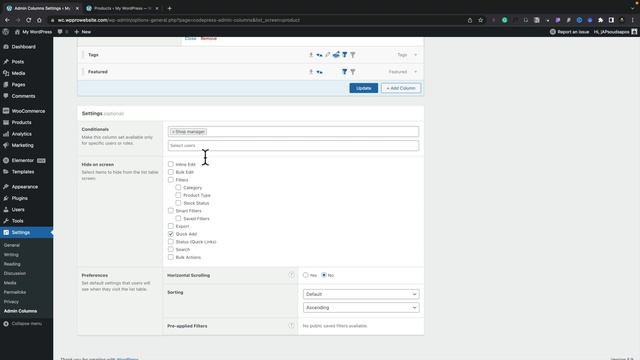640x360 pixels.
Task: Click New in the admin bar
Action: [x=82, y=32]
